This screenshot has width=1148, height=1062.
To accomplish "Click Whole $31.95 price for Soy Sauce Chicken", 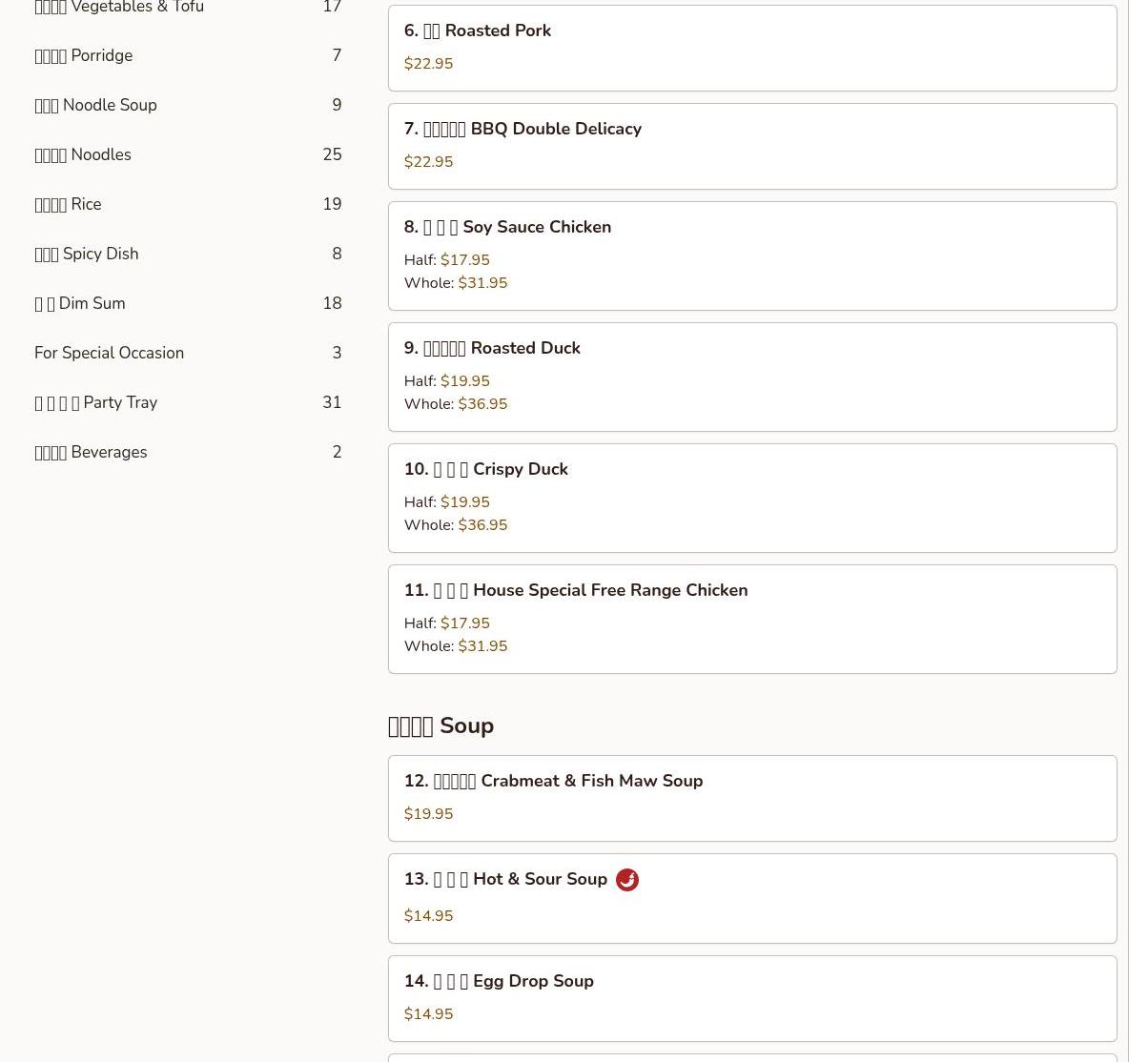I will [482, 283].
